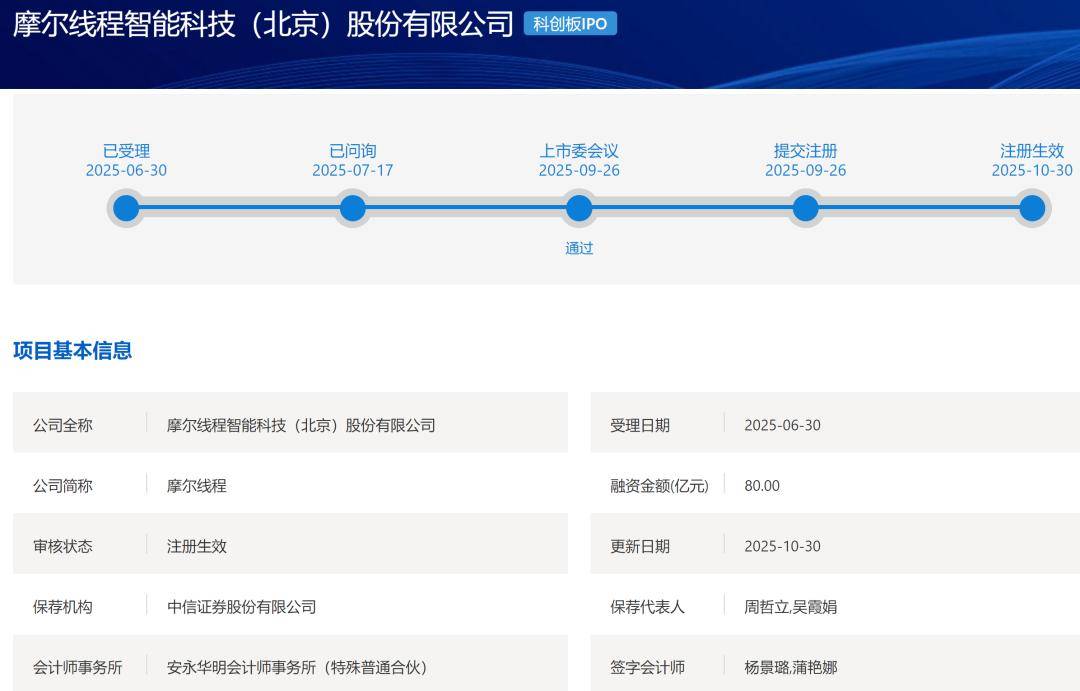Select the 上市委会议 stage label

coord(579,150)
